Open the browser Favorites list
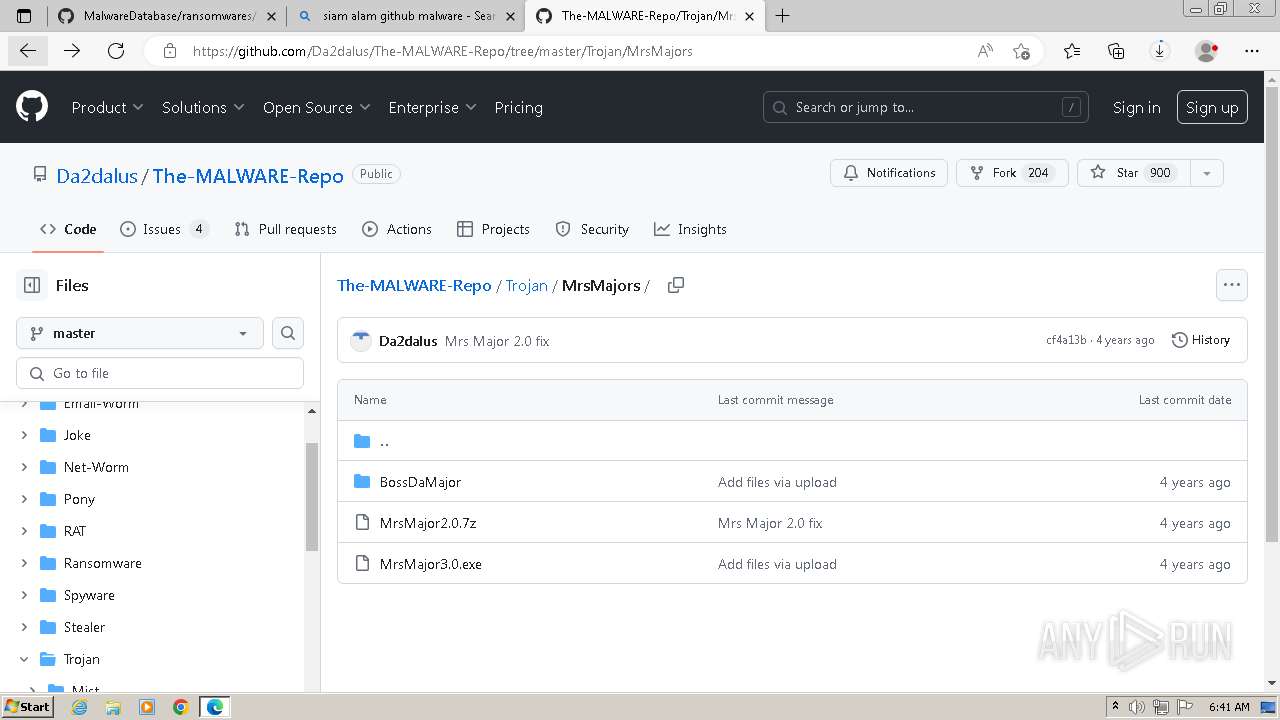Image resolution: width=1280 pixels, height=720 pixels. [x=1072, y=51]
